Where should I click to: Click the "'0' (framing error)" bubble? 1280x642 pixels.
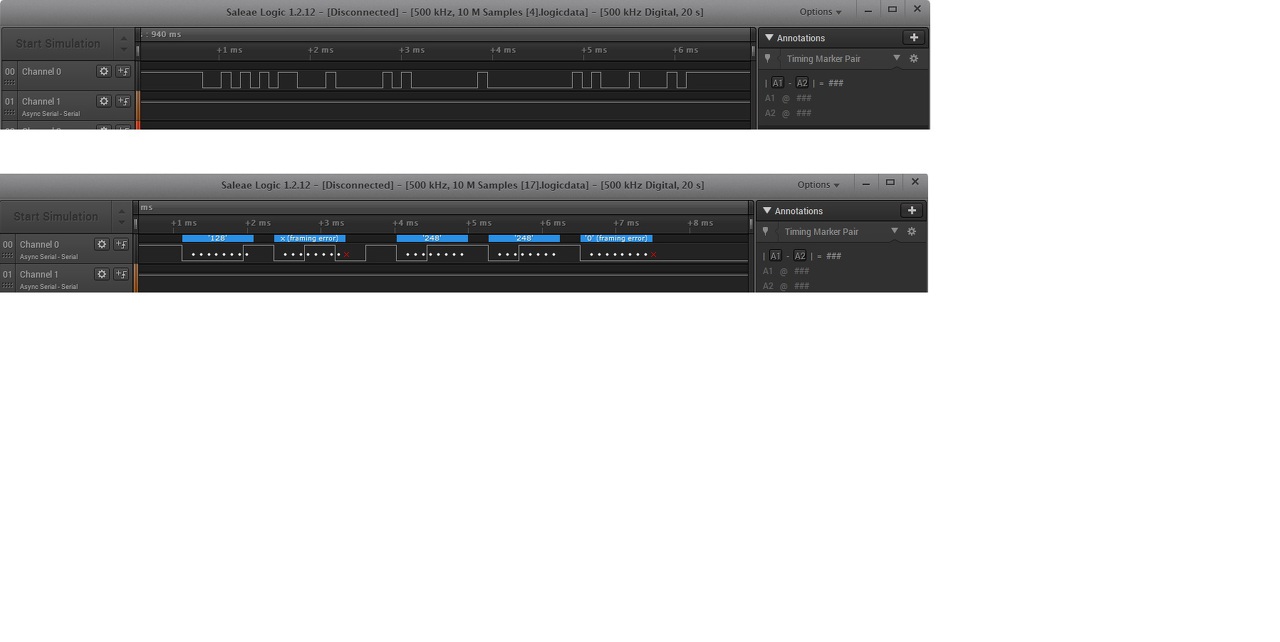coord(617,238)
